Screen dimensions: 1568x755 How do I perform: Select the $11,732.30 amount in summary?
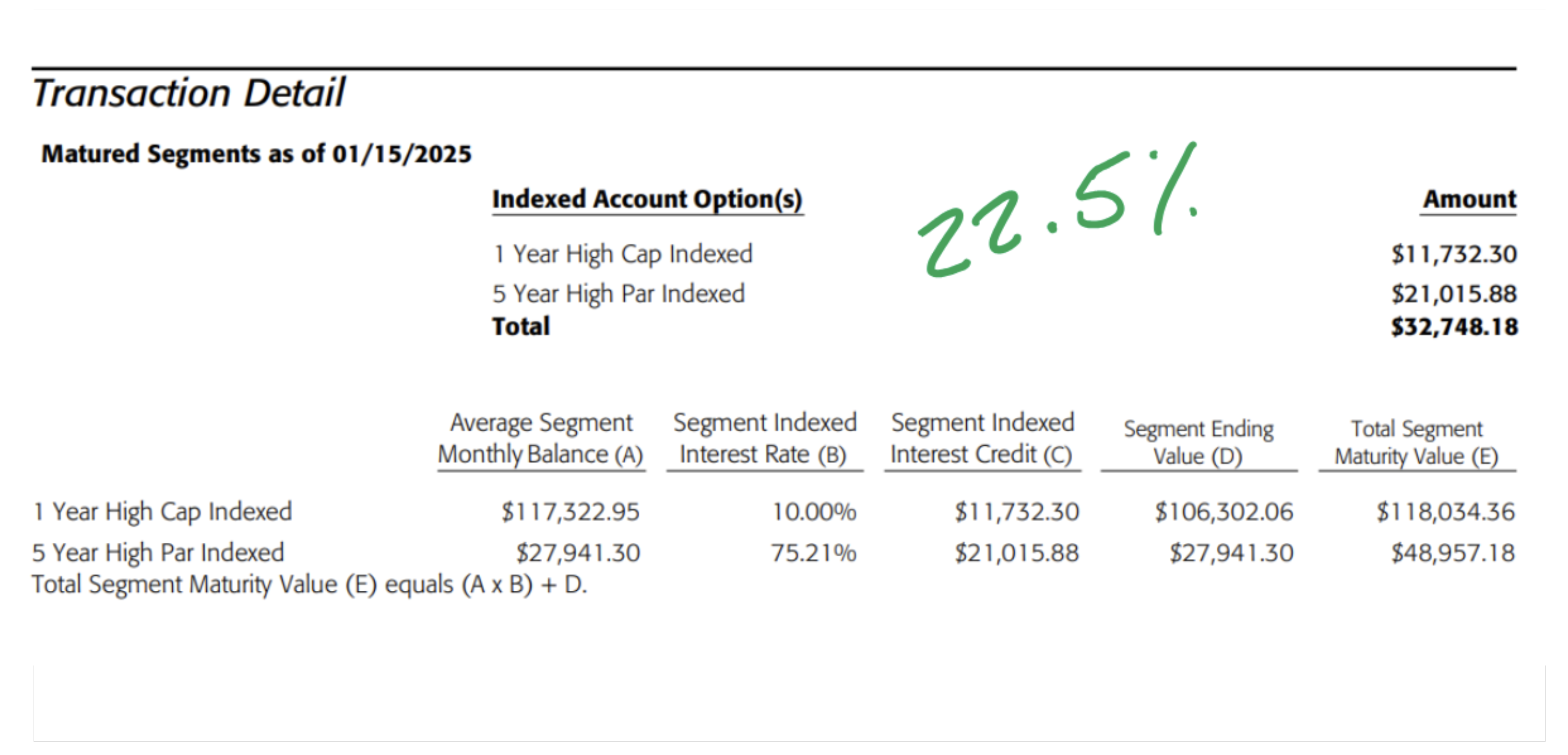1453,254
